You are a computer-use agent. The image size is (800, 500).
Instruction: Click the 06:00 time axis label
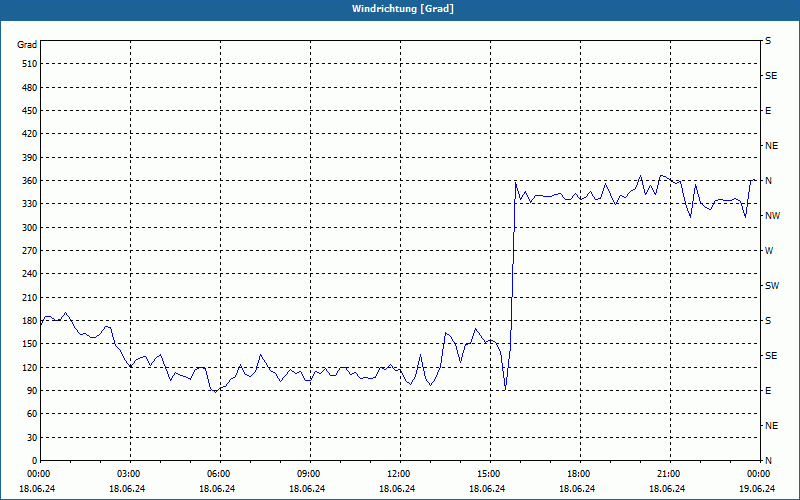(x=220, y=474)
